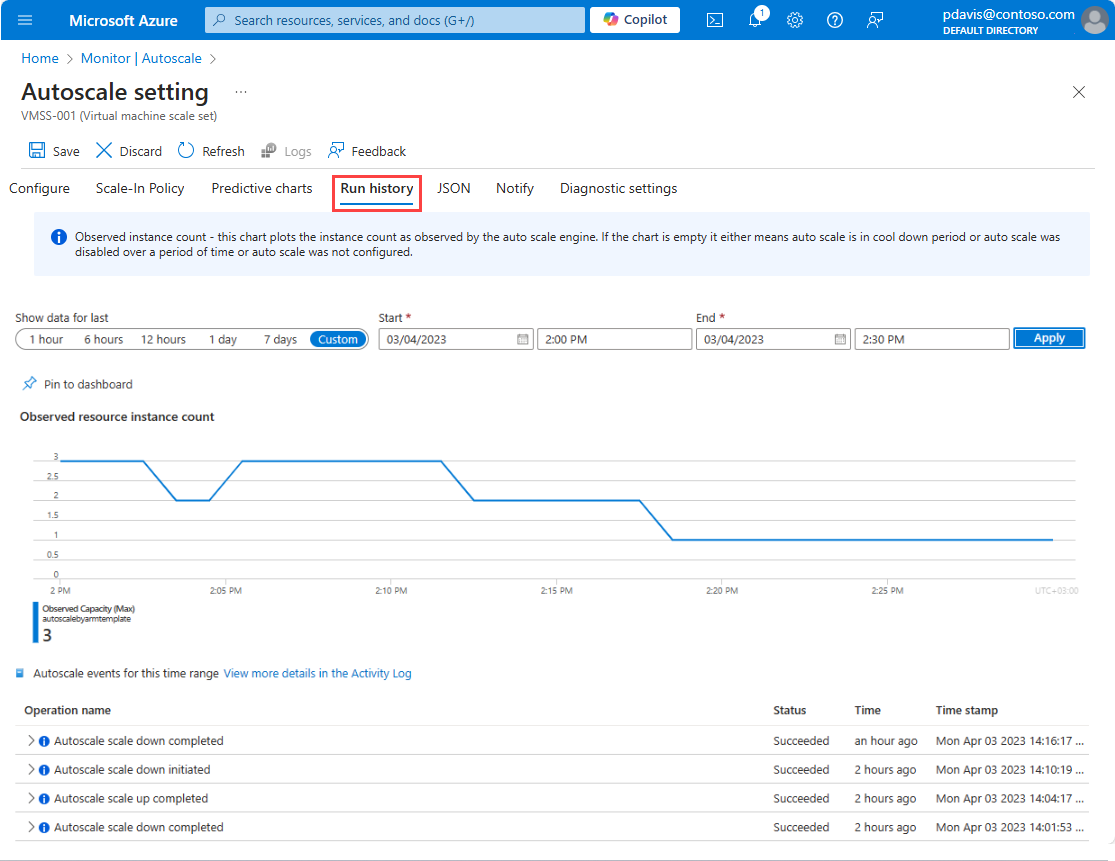Click the End time input field
Screen dimensions: 1115x861
tap(931, 339)
